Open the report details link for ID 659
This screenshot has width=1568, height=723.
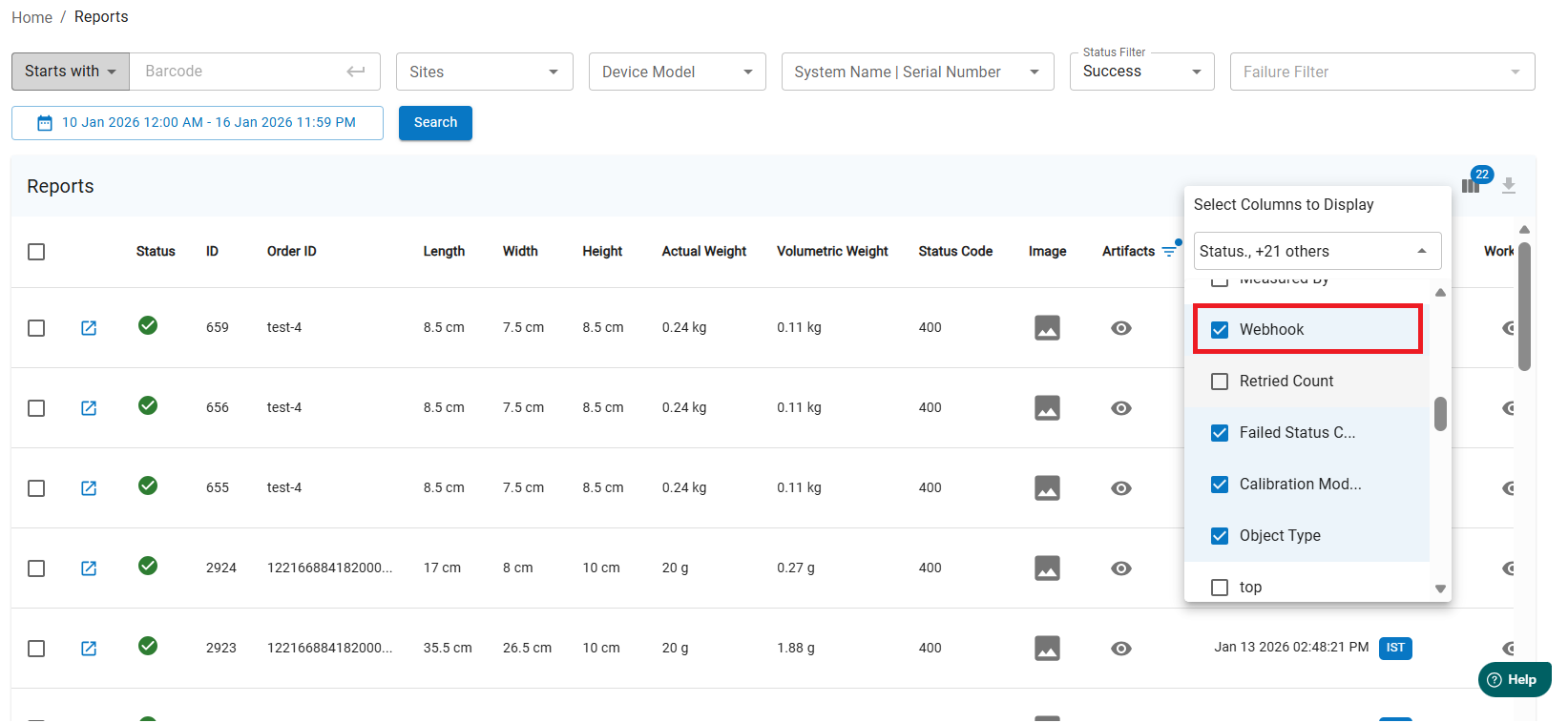pos(89,328)
